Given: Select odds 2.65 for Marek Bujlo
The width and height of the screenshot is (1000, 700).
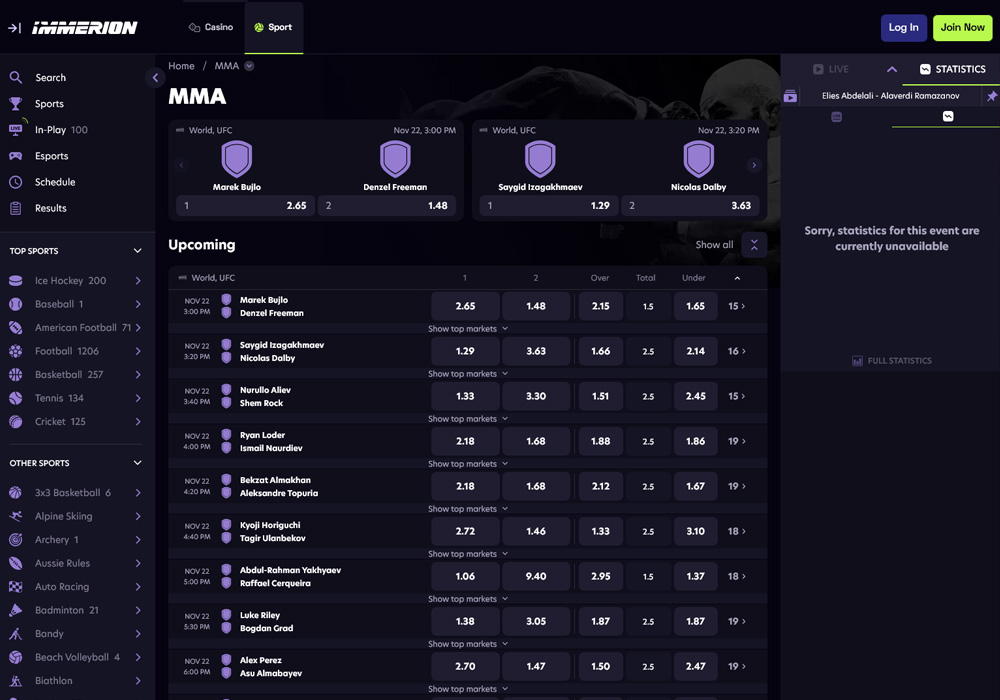Looking at the screenshot, I should (464, 306).
